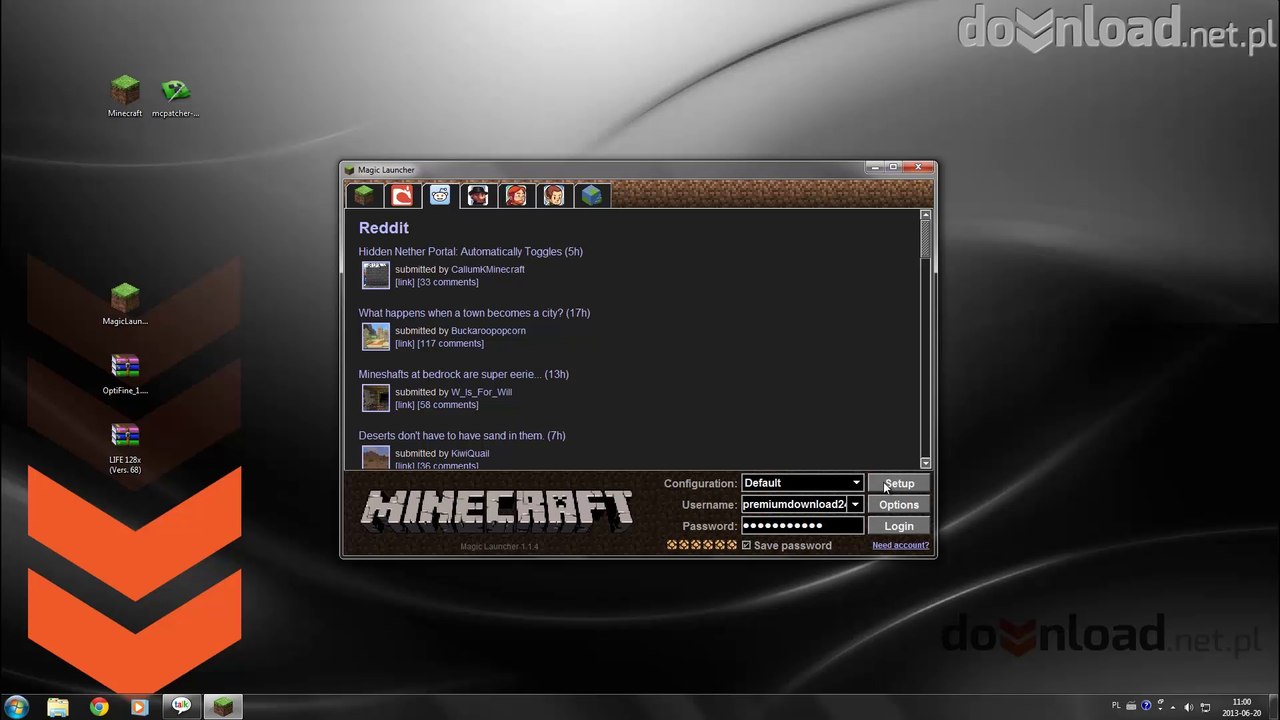The width and height of the screenshot is (1280, 720).
Task: Switch to the red logo tab
Action: click(x=401, y=195)
